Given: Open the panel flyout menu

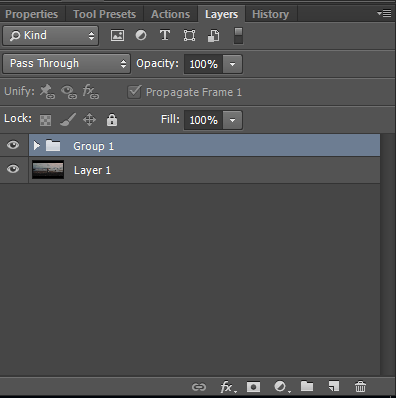Looking at the screenshot, I should pyautogui.click(x=384, y=13).
